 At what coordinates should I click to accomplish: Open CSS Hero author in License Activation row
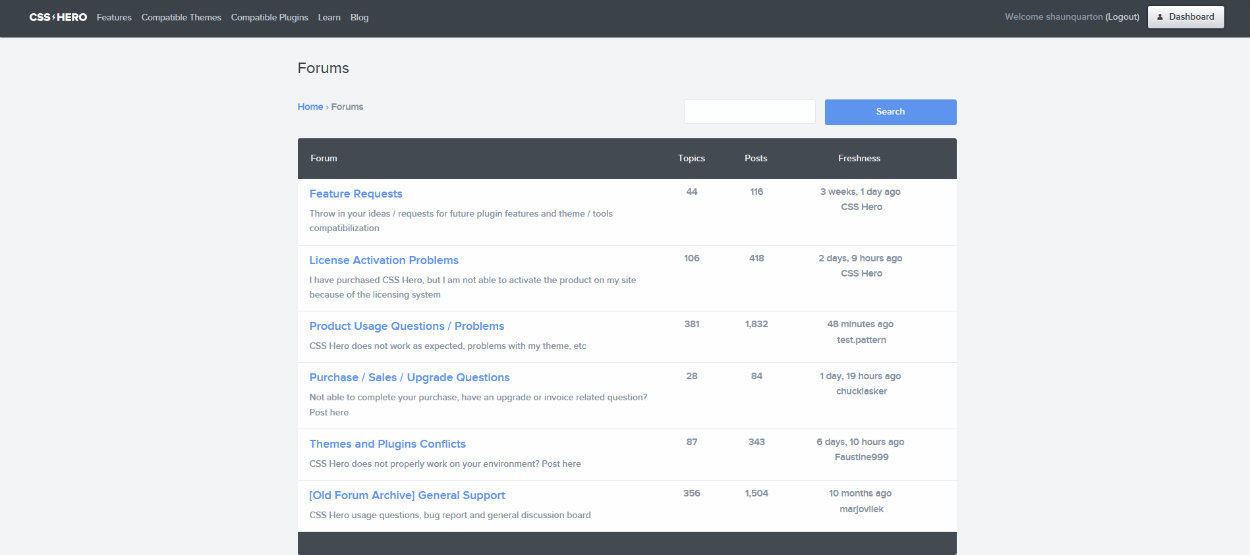coord(861,273)
